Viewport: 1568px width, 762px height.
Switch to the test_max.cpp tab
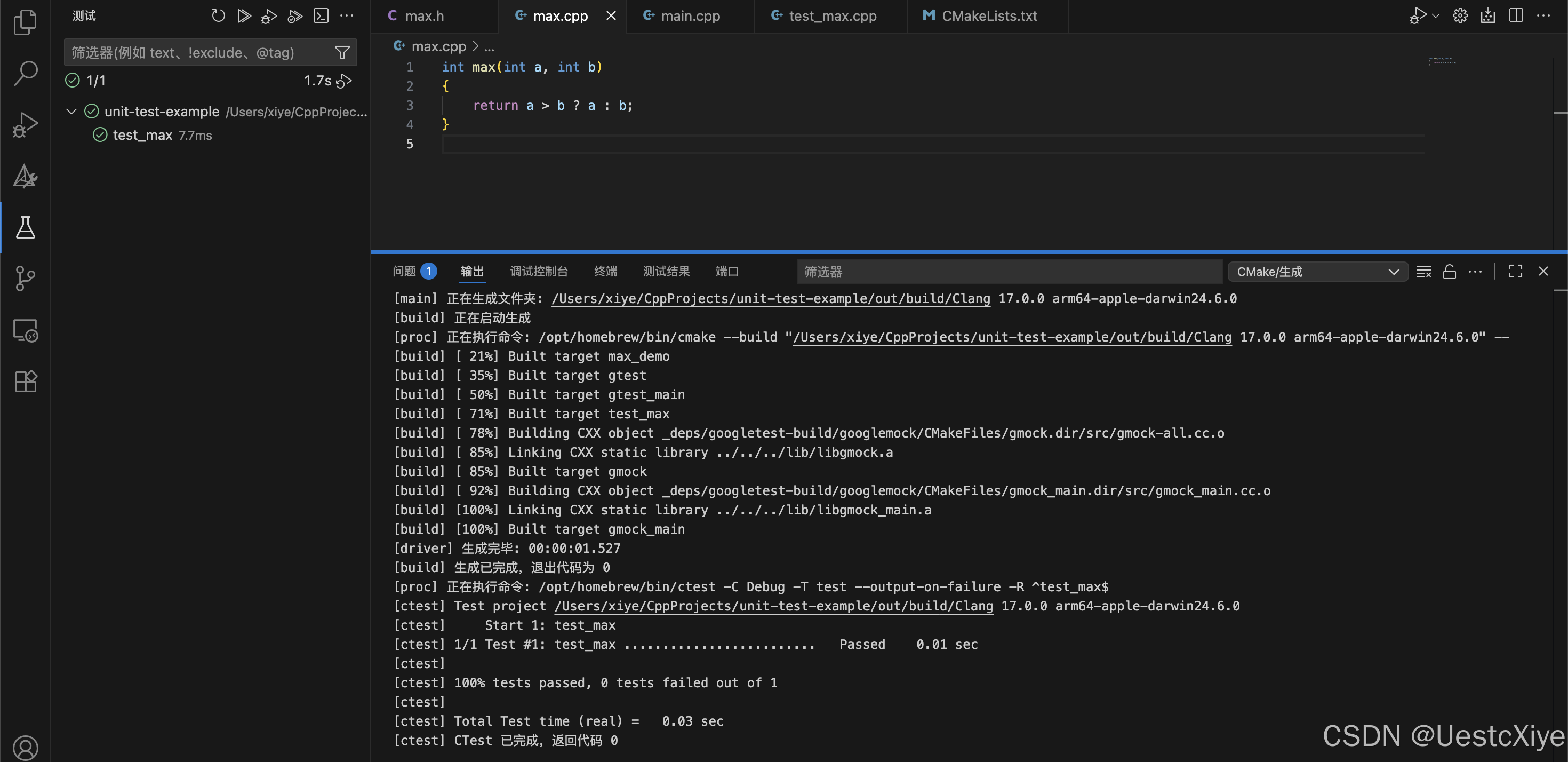click(831, 16)
